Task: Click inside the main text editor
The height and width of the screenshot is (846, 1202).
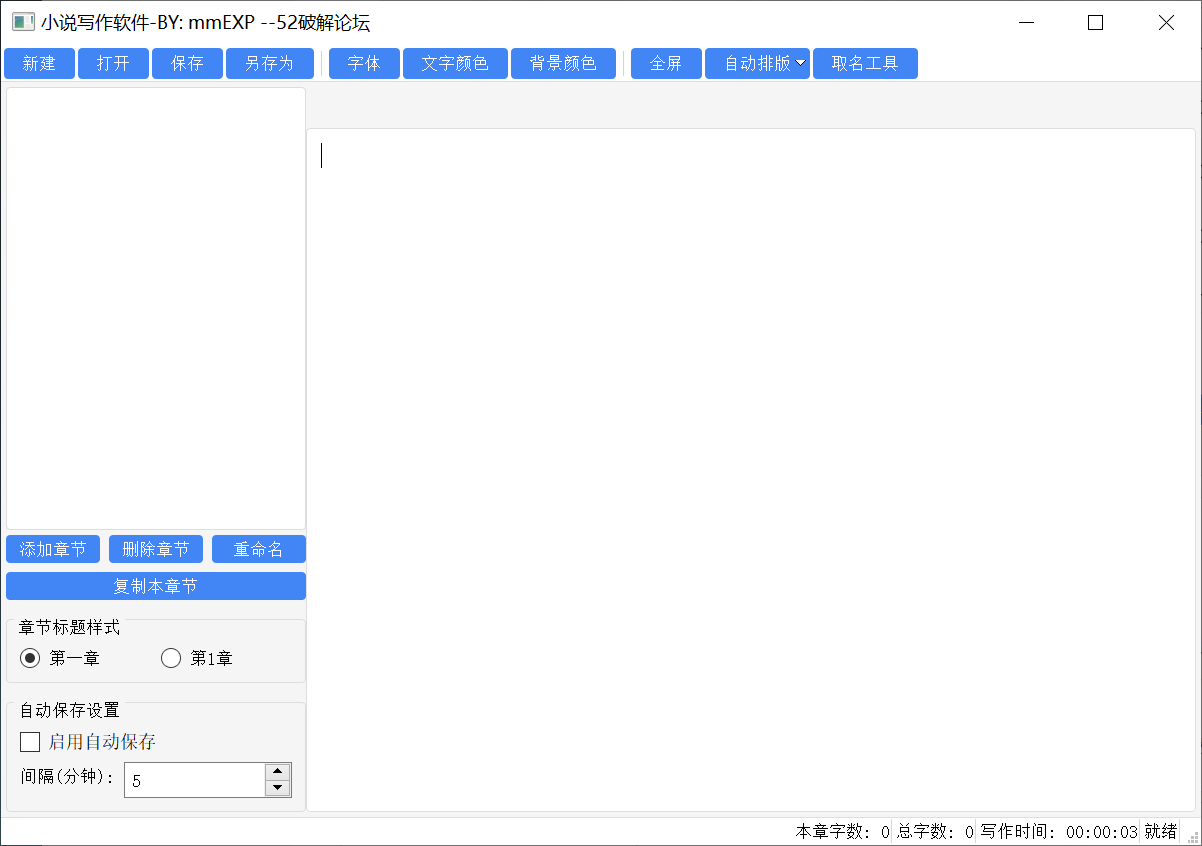Action: [750, 470]
